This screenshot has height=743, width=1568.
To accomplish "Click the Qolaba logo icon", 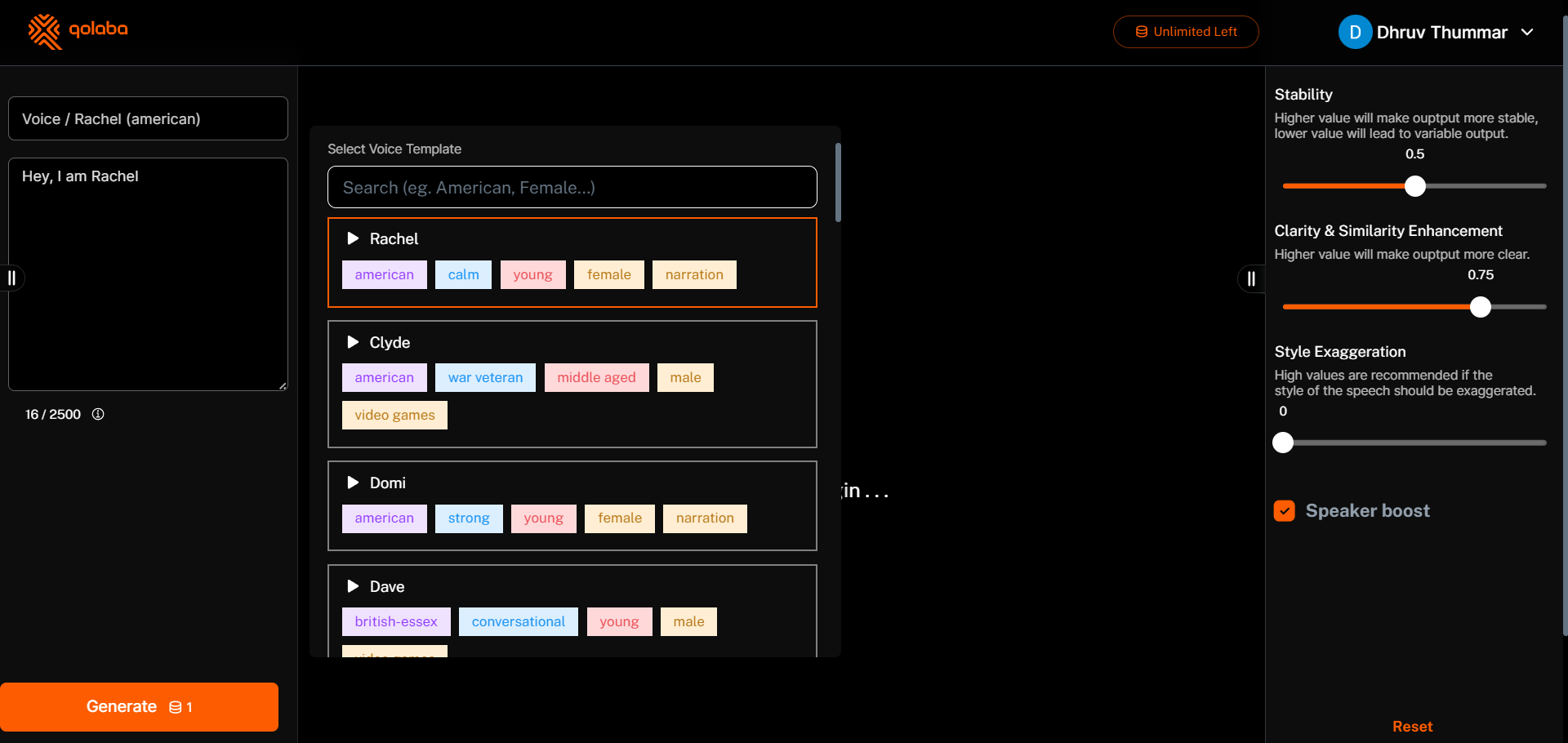I will click(x=45, y=32).
